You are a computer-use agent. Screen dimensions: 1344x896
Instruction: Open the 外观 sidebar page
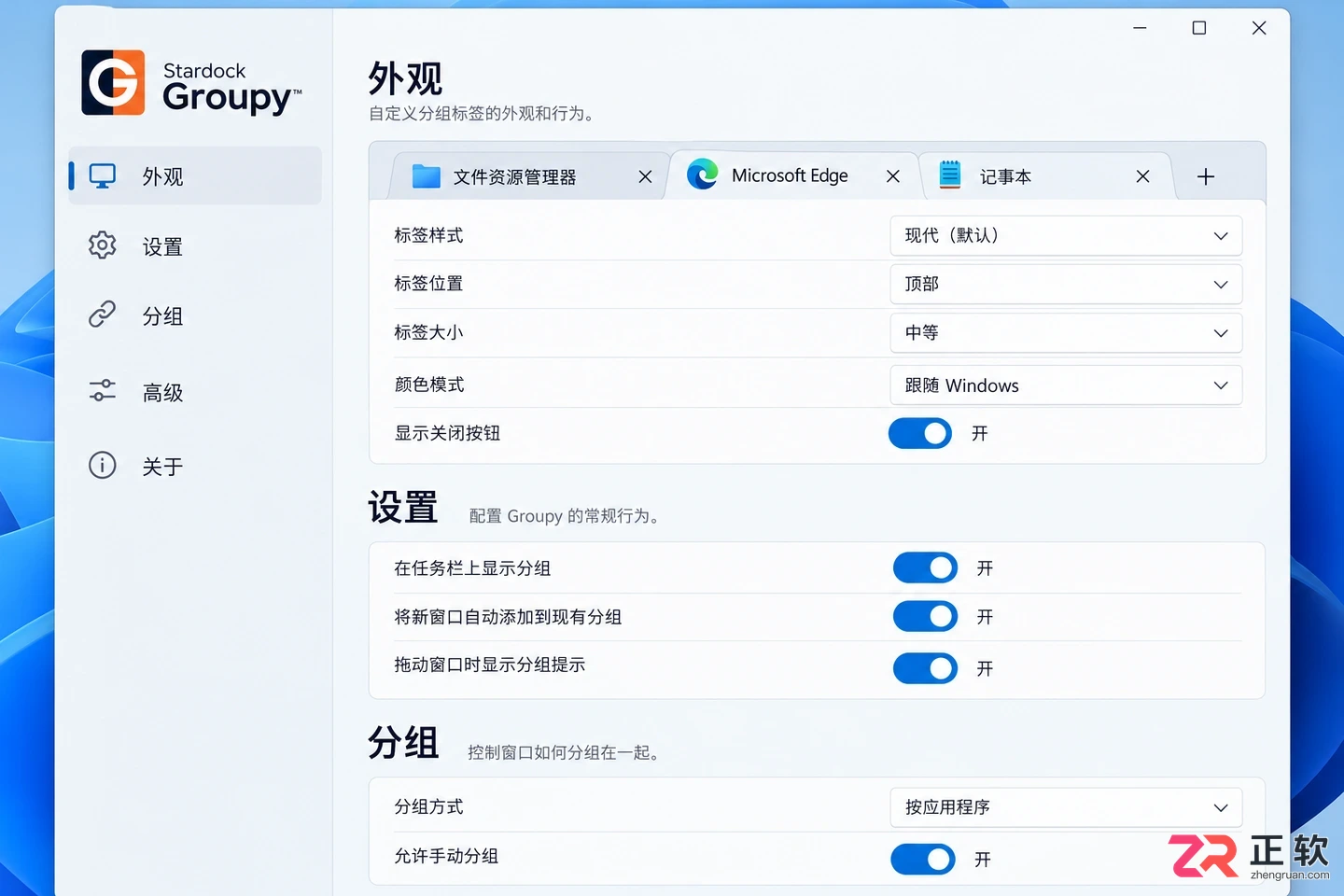pyautogui.click(x=195, y=175)
